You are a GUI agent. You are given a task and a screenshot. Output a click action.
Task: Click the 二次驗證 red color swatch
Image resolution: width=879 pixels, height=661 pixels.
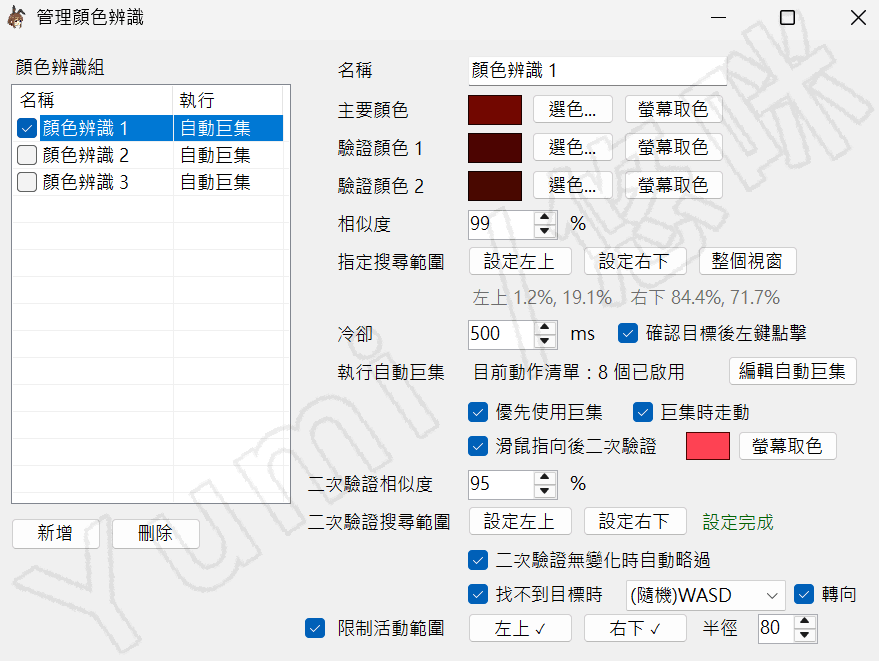click(x=708, y=446)
